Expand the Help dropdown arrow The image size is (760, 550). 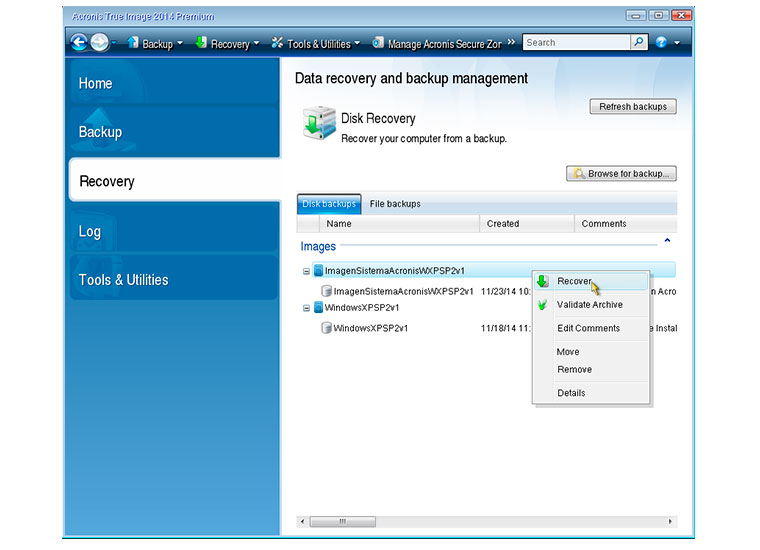click(677, 43)
